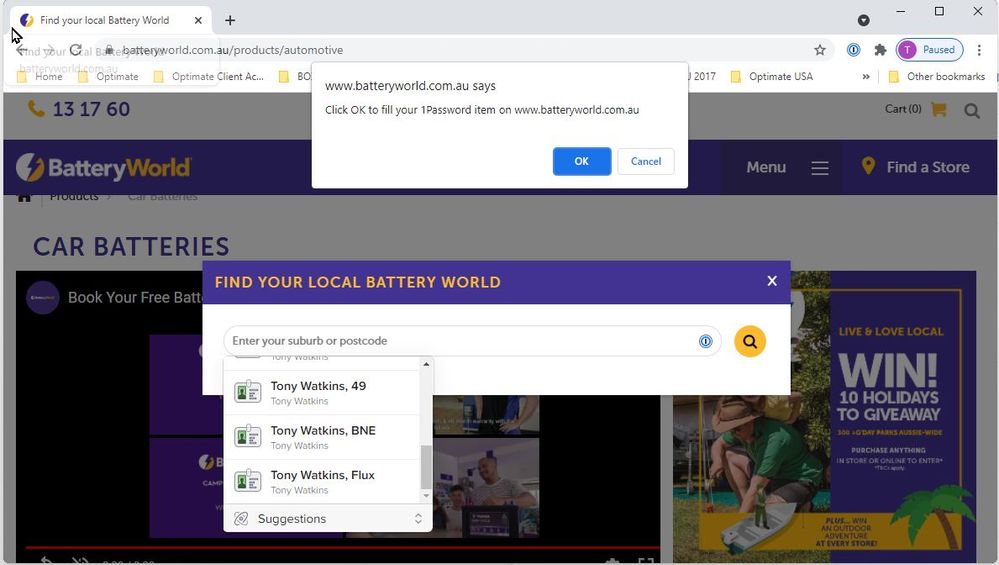
Task: Click the yellow search magnifier button
Action: coord(750,341)
